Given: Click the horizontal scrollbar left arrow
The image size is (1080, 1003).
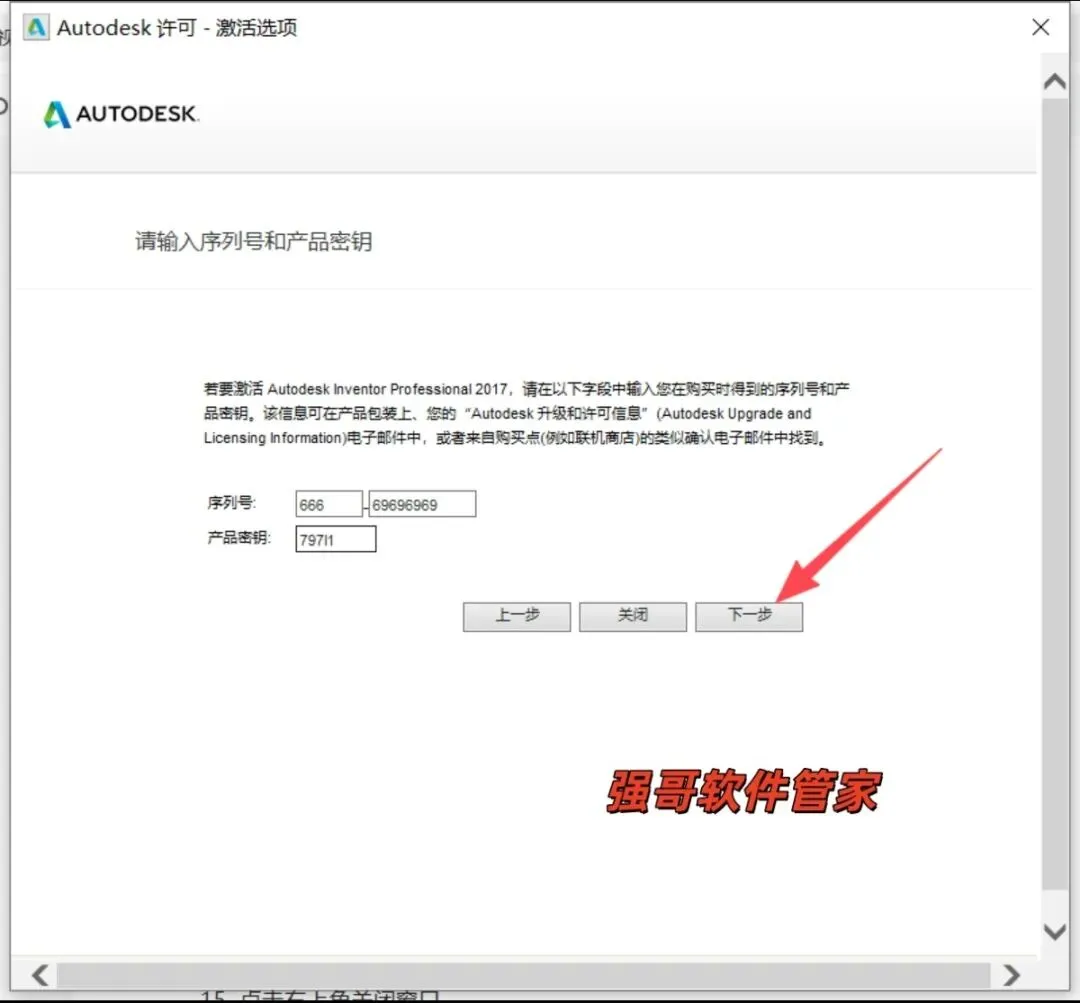Looking at the screenshot, I should (41, 975).
